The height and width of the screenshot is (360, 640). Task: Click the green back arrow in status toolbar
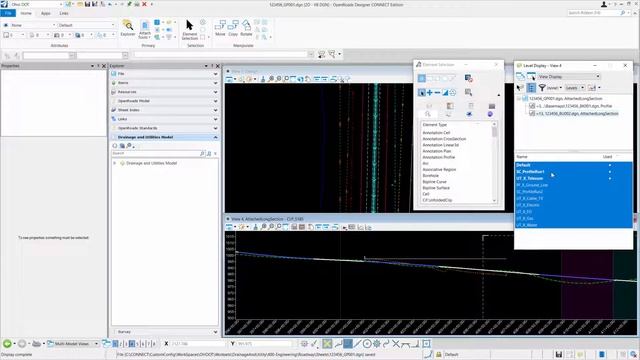point(7,344)
